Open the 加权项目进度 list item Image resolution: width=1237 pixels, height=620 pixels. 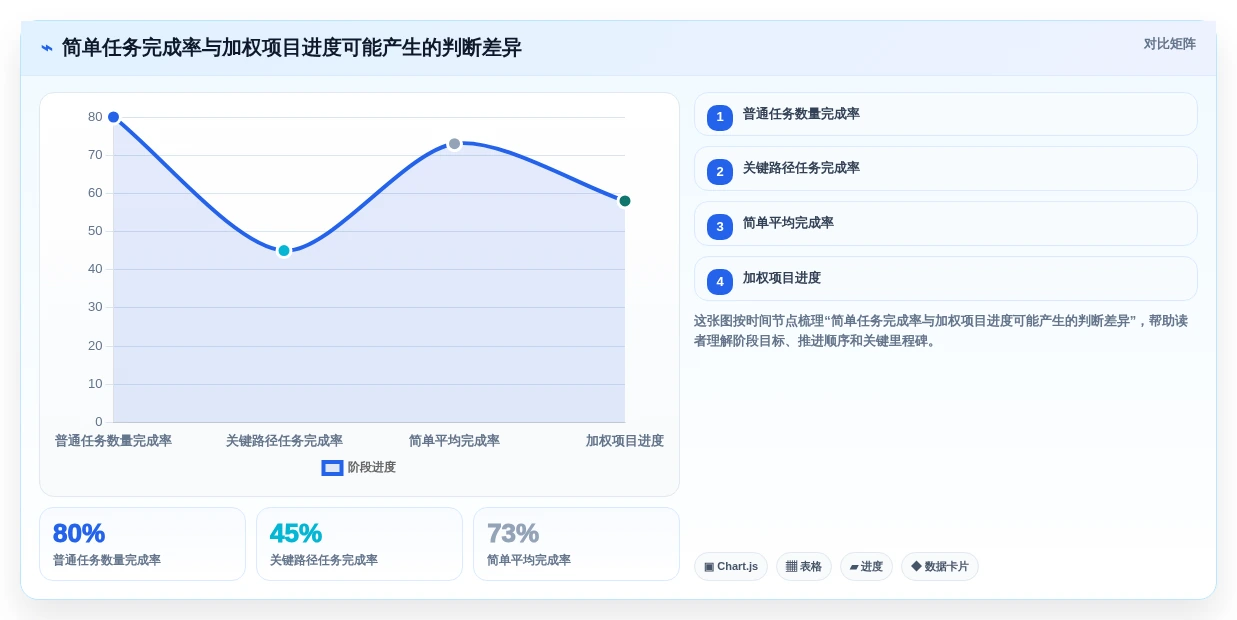[945, 278]
